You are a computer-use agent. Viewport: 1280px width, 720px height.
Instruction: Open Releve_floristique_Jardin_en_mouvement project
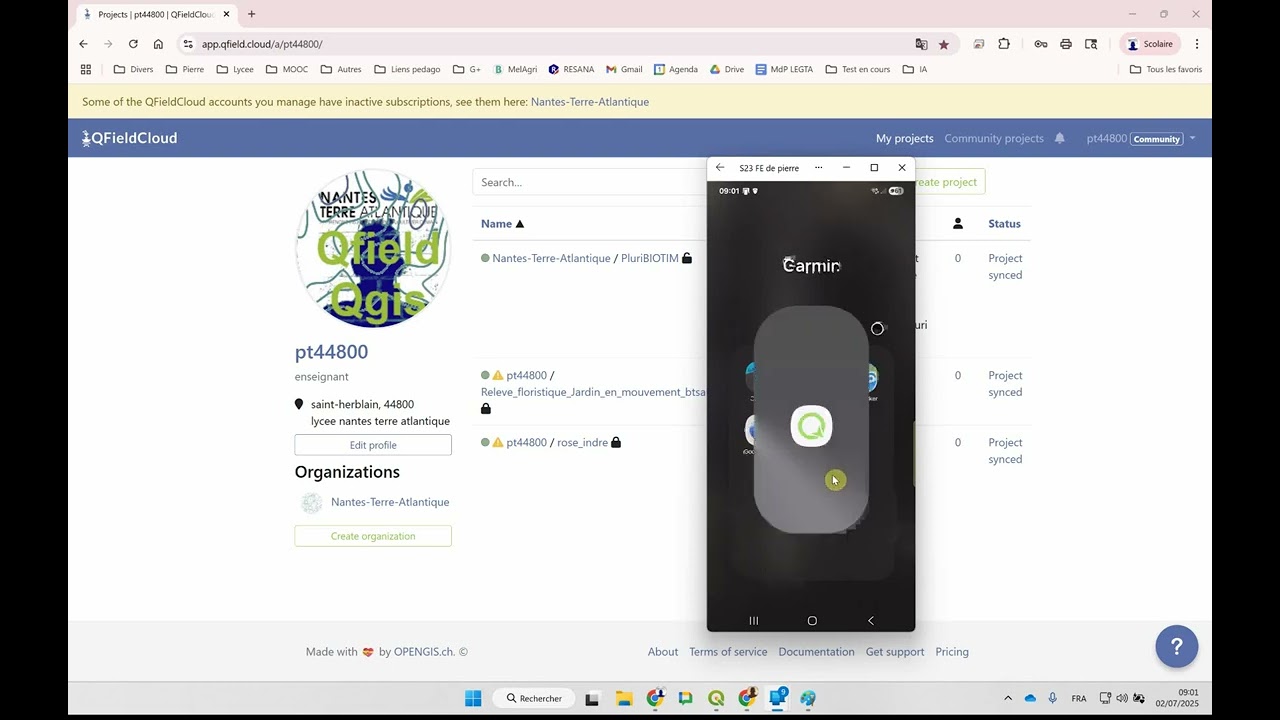click(x=593, y=392)
